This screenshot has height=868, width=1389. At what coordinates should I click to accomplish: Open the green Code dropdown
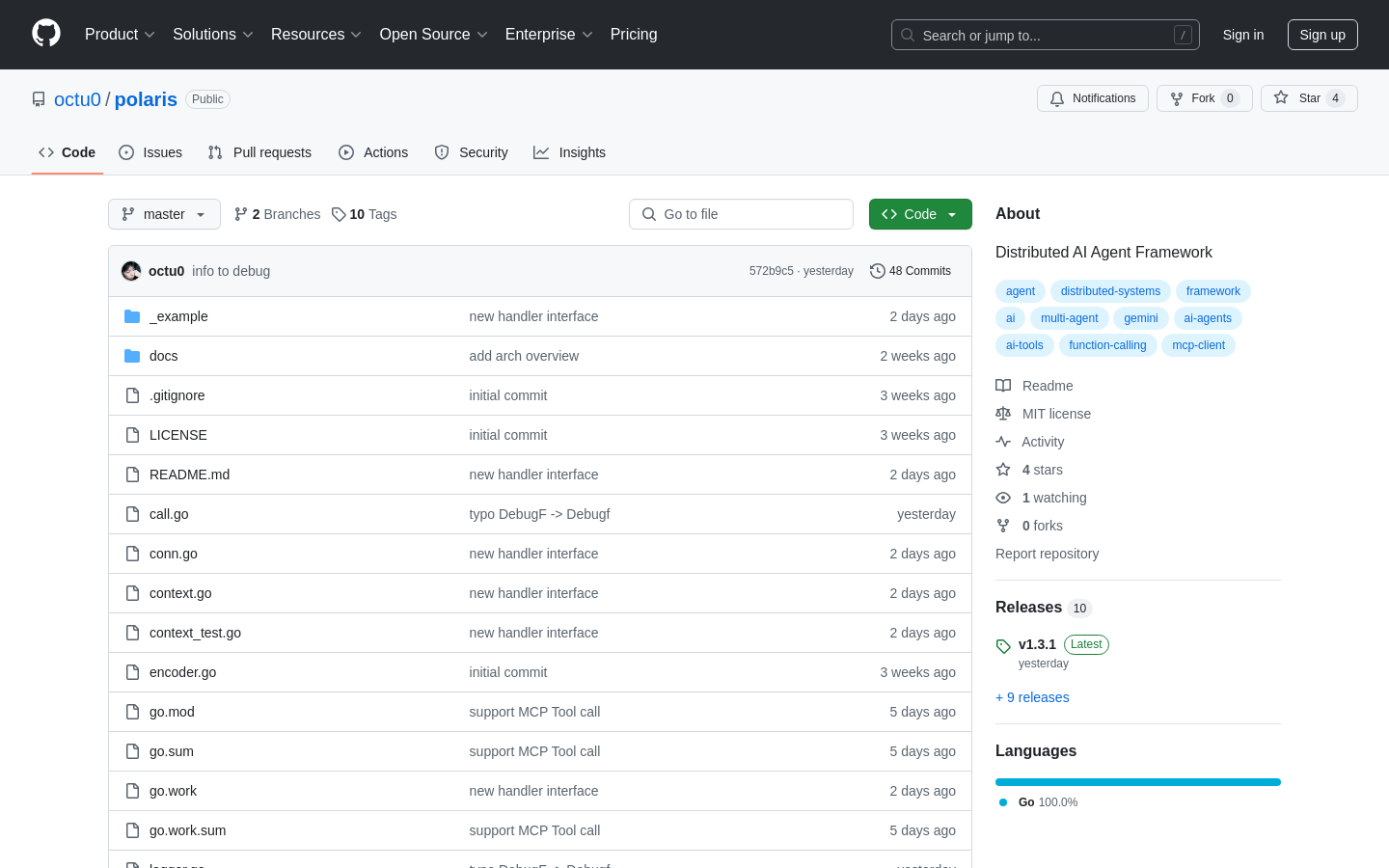click(x=919, y=214)
